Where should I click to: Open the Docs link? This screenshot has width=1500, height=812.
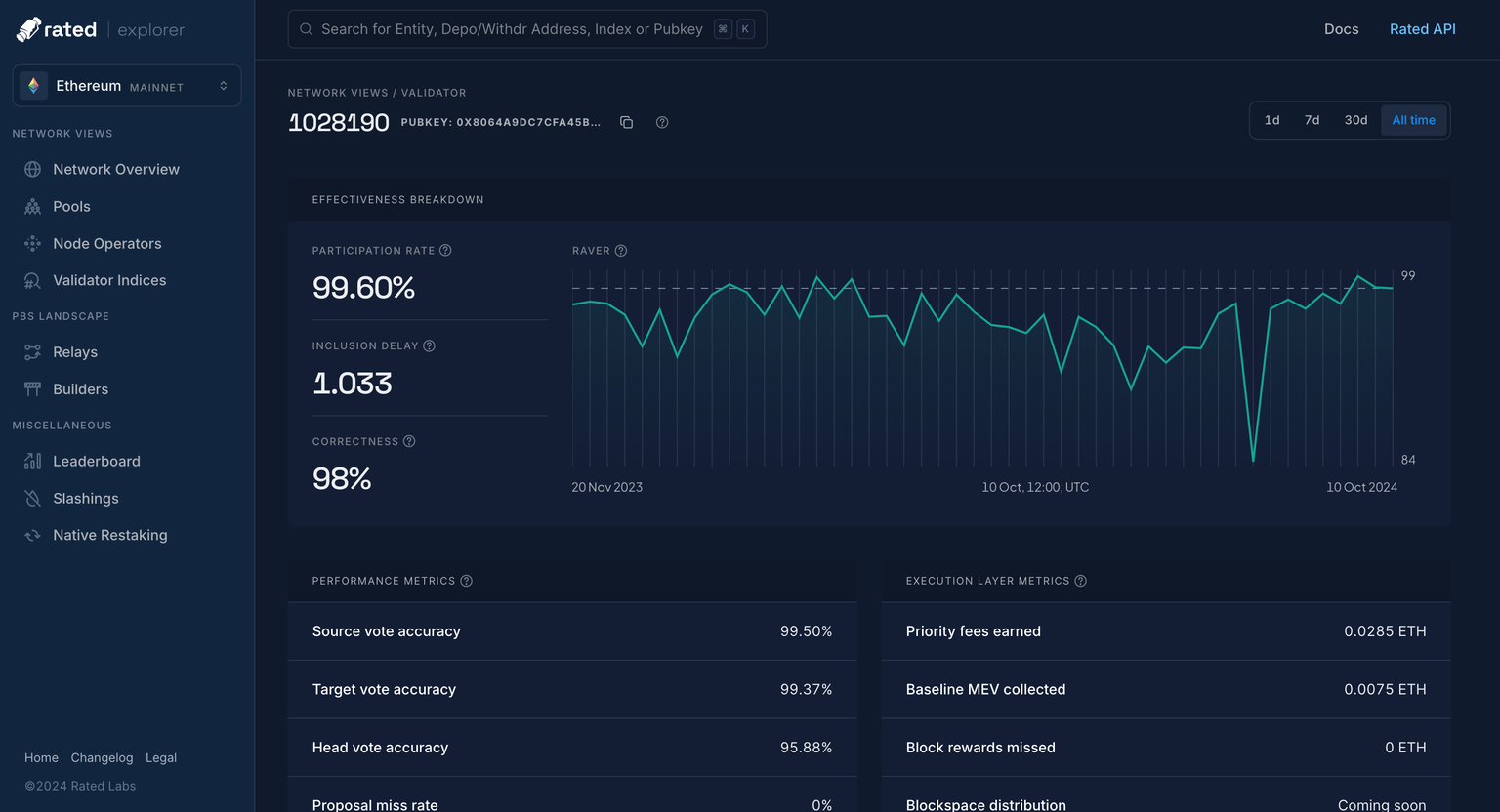point(1341,29)
